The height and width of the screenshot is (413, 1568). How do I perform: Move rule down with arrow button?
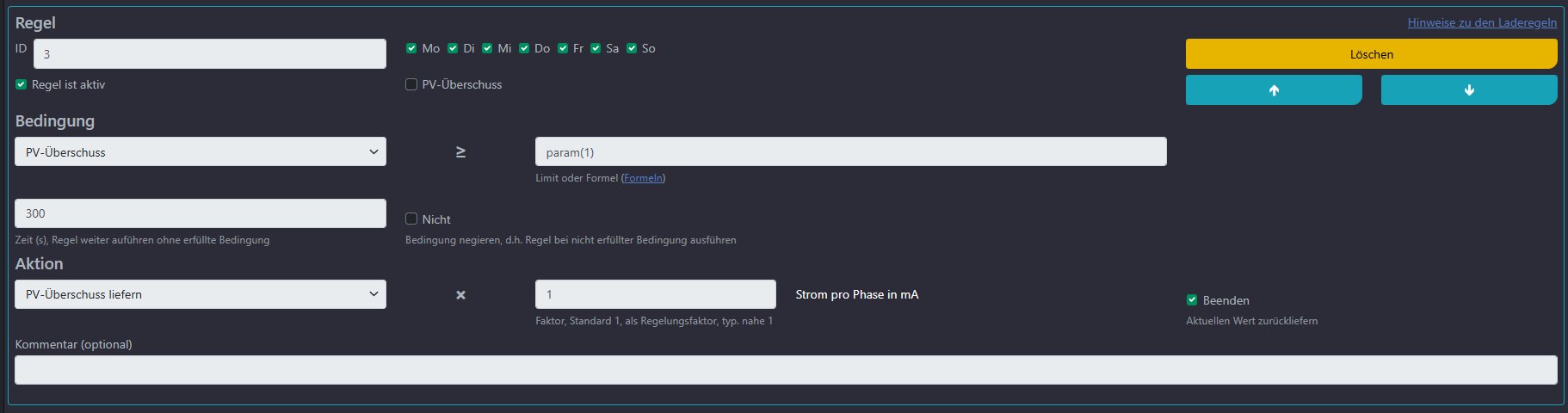(1468, 90)
